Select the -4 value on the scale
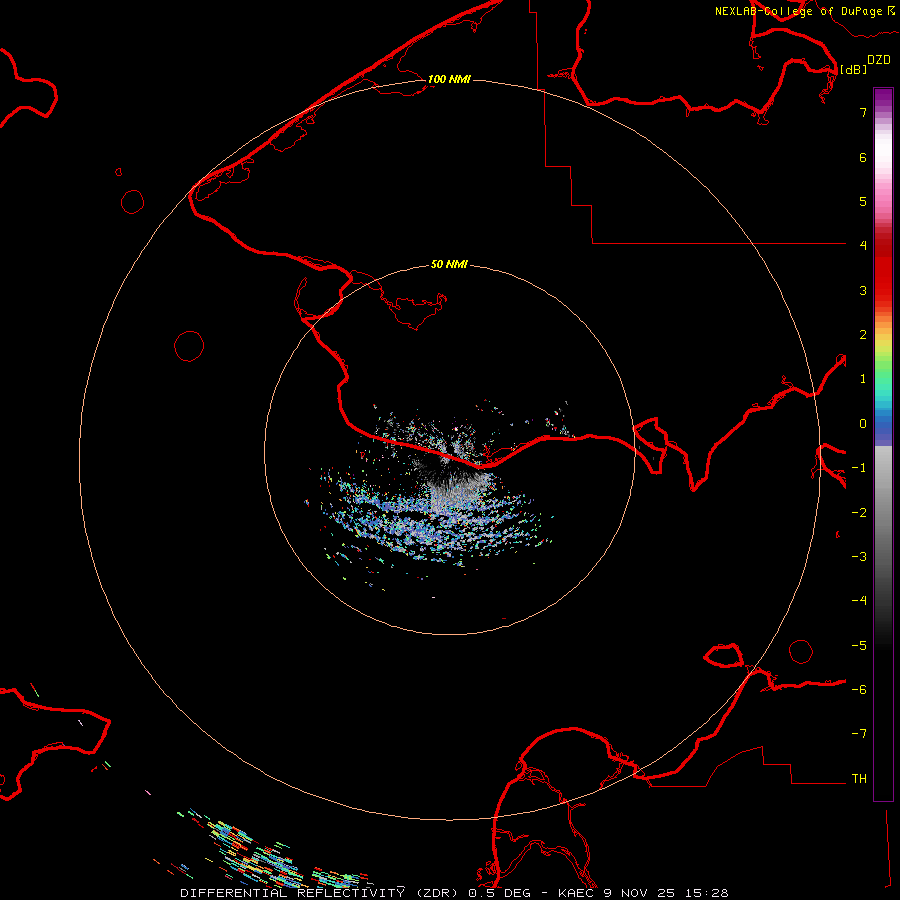This screenshot has height=900, width=900. point(859,601)
